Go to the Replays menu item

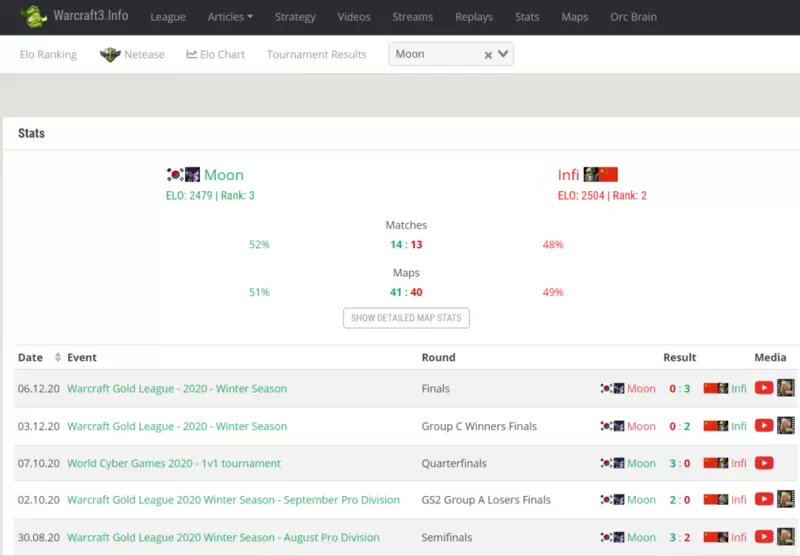[473, 17]
